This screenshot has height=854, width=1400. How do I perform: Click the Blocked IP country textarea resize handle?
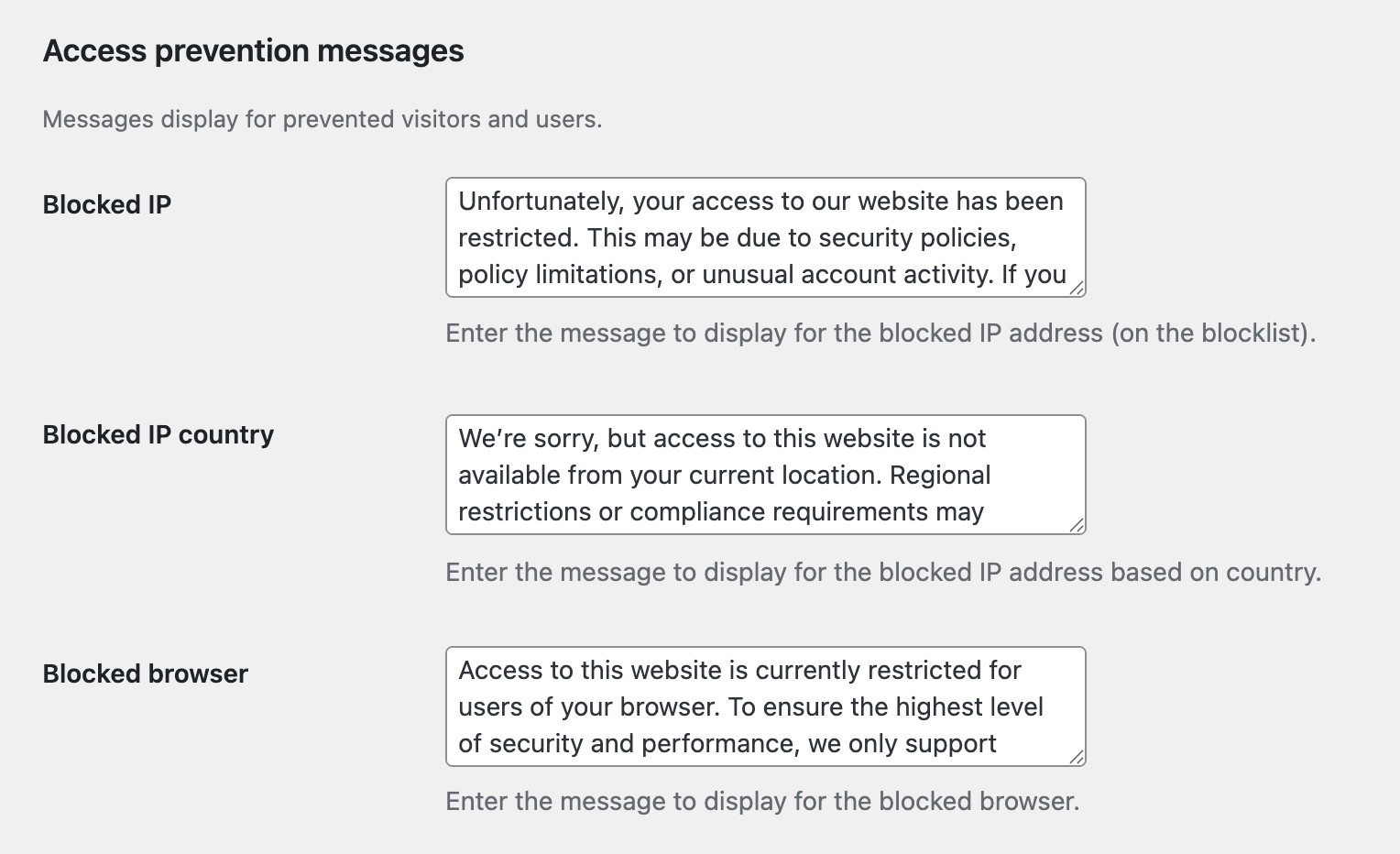[1077, 525]
